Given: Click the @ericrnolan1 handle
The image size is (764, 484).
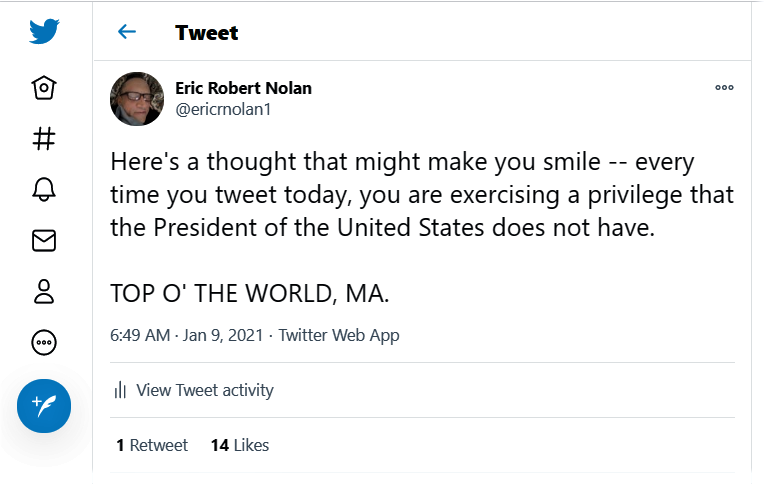Looking at the screenshot, I should [x=223, y=110].
